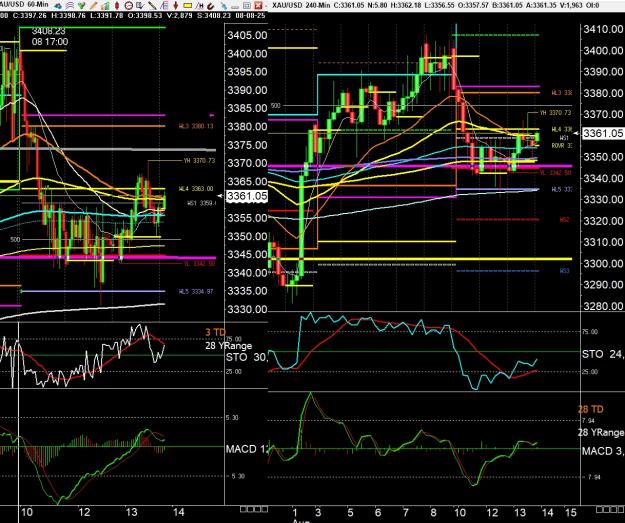
Task: Click the 3280.00 price on 240-Min axis
Action: [x=603, y=306]
